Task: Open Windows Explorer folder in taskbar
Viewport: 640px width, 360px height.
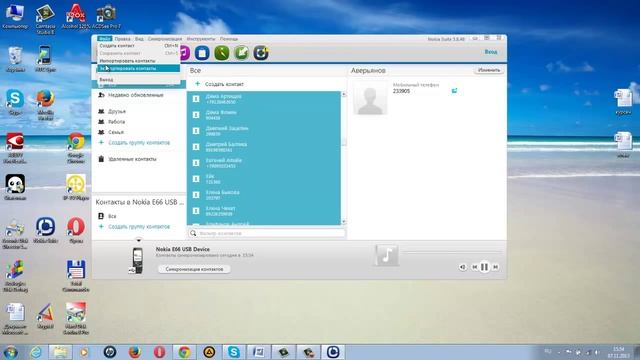Action: coord(60,352)
